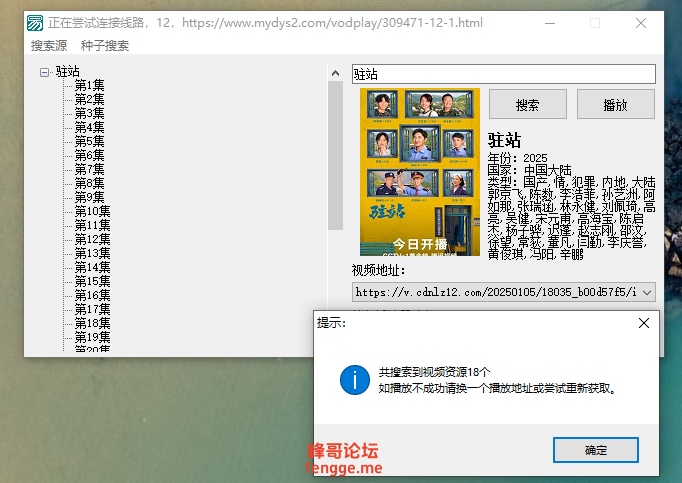Click the green app icon in title bar
This screenshot has height=483, width=682.
(35, 23)
